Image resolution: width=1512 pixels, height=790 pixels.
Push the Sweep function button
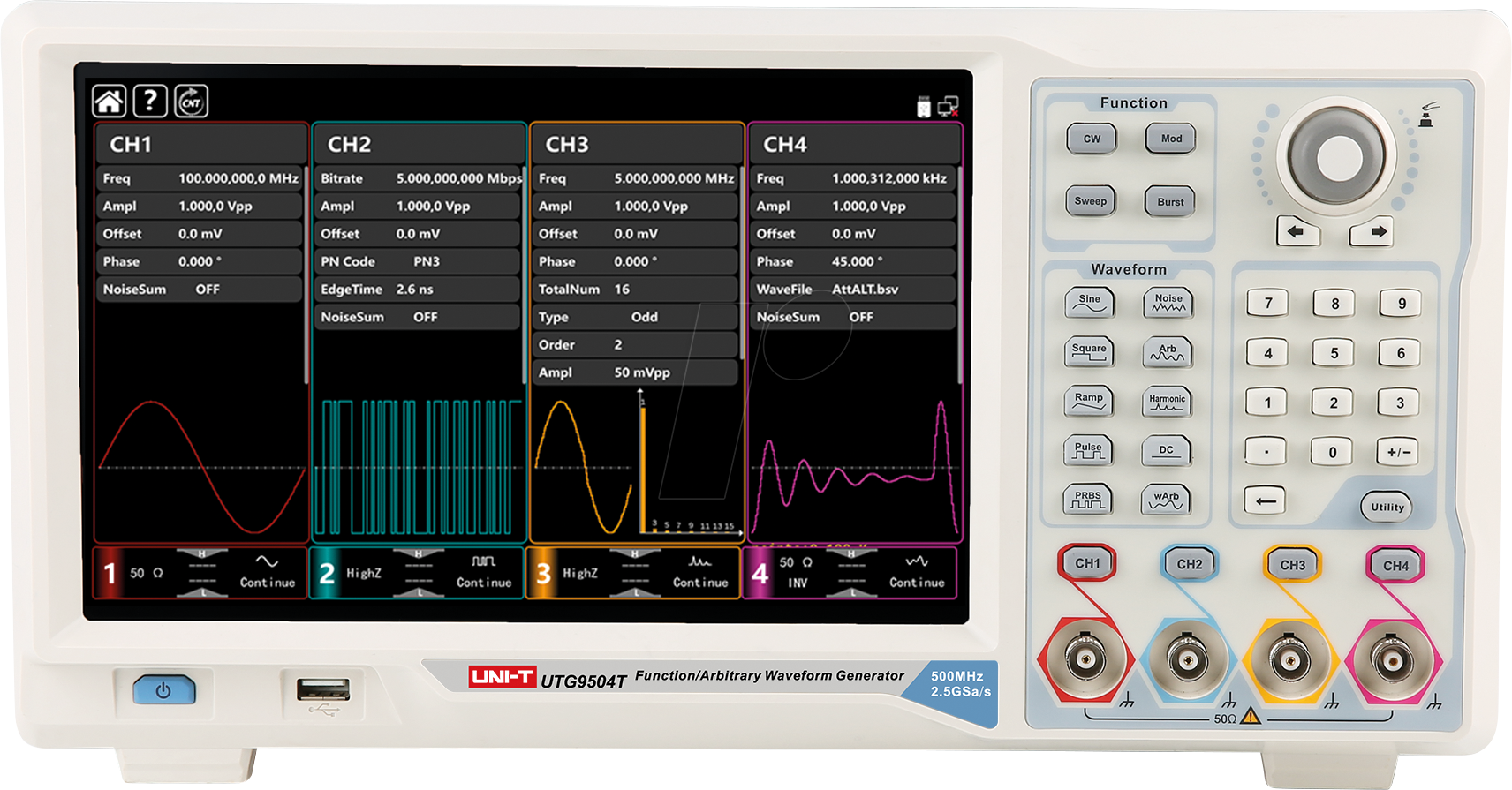pos(1091,201)
